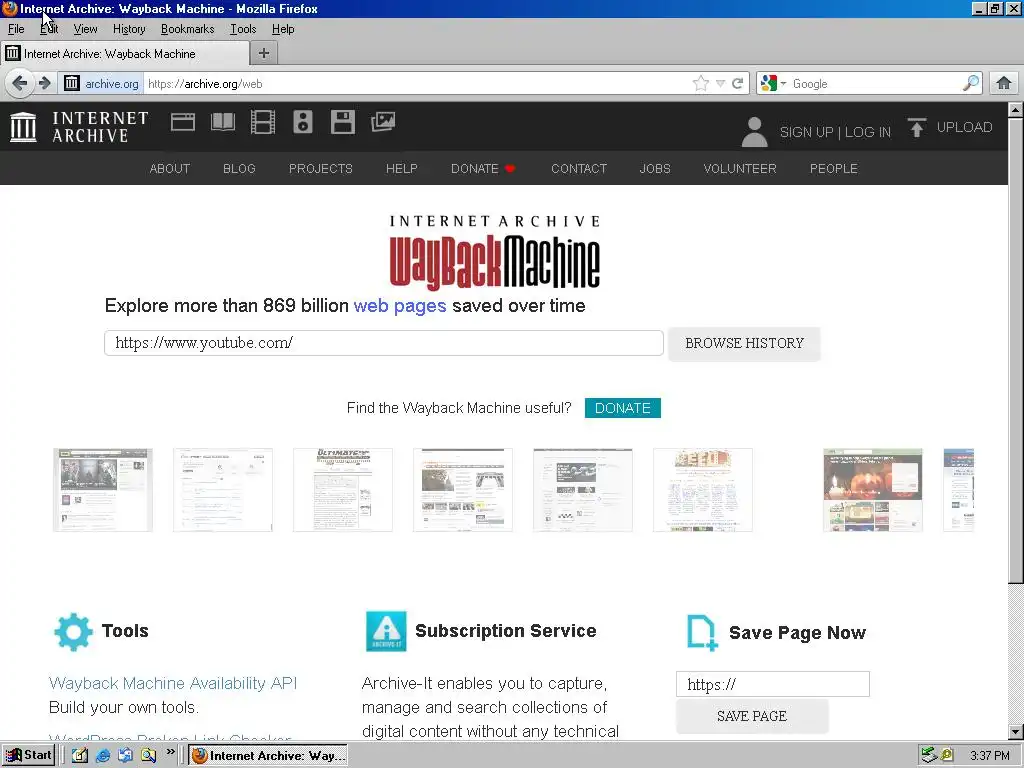Click the teal DONATE button
This screenshot has height=768, width=1024.
[x=622, y=408]
